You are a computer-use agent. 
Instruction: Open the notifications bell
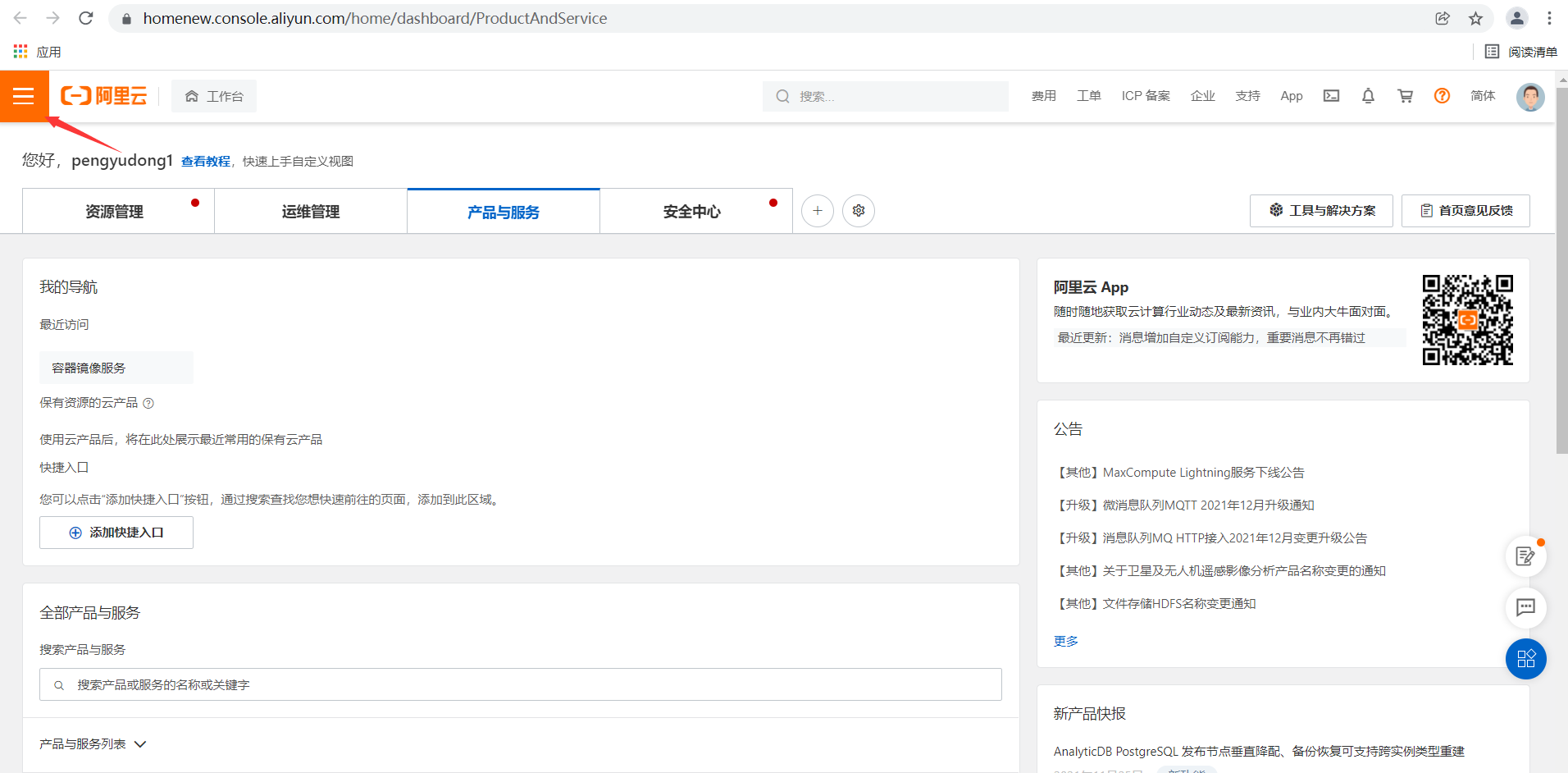click(1368, 96)
